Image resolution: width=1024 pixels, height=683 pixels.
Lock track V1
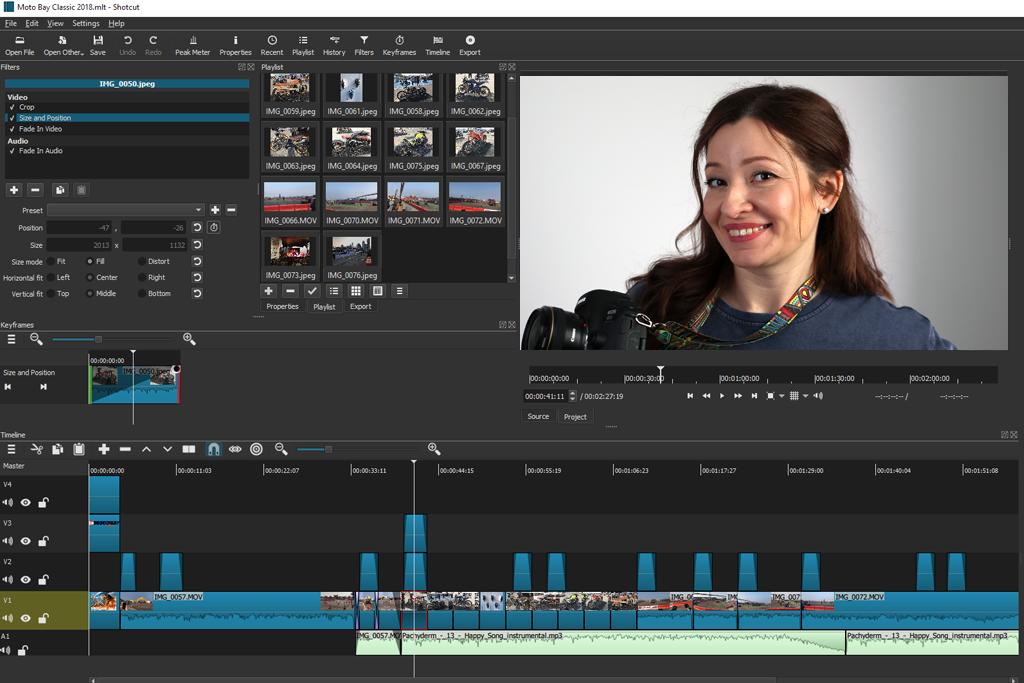click(x=43, y=618)
